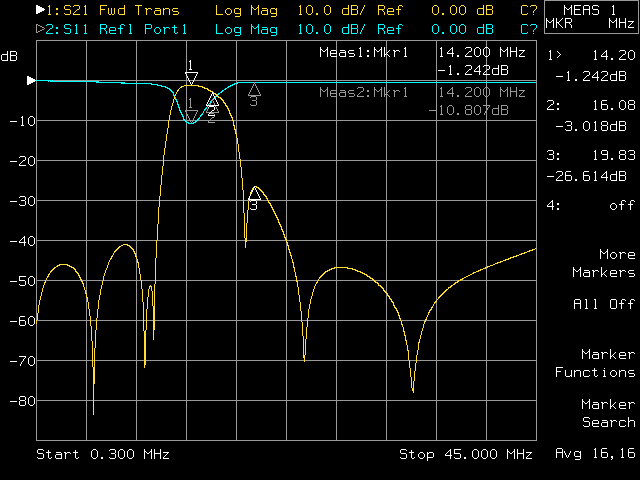Click the Avg 16,16 averaging indicator
Viewport: 640px width, 480px height.
[595, 453]
